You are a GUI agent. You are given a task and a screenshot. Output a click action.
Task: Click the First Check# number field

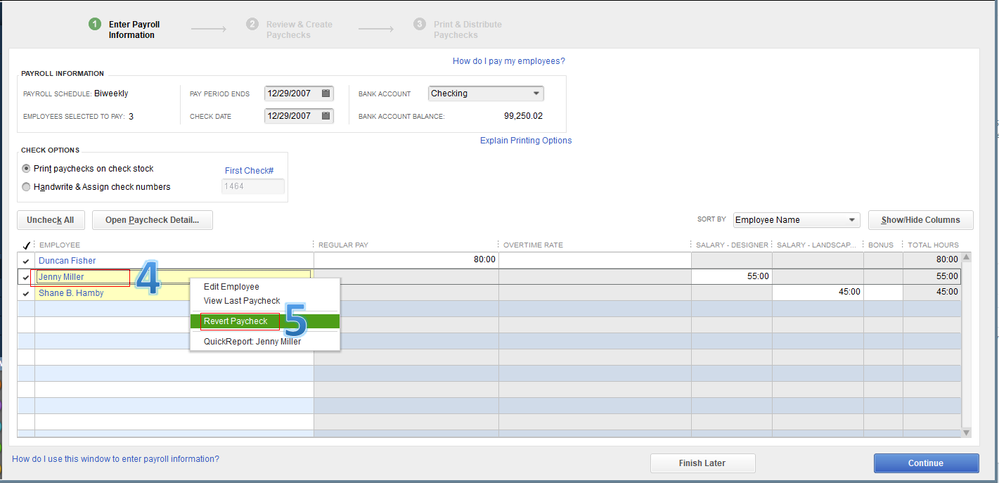[x=252, y=186]
